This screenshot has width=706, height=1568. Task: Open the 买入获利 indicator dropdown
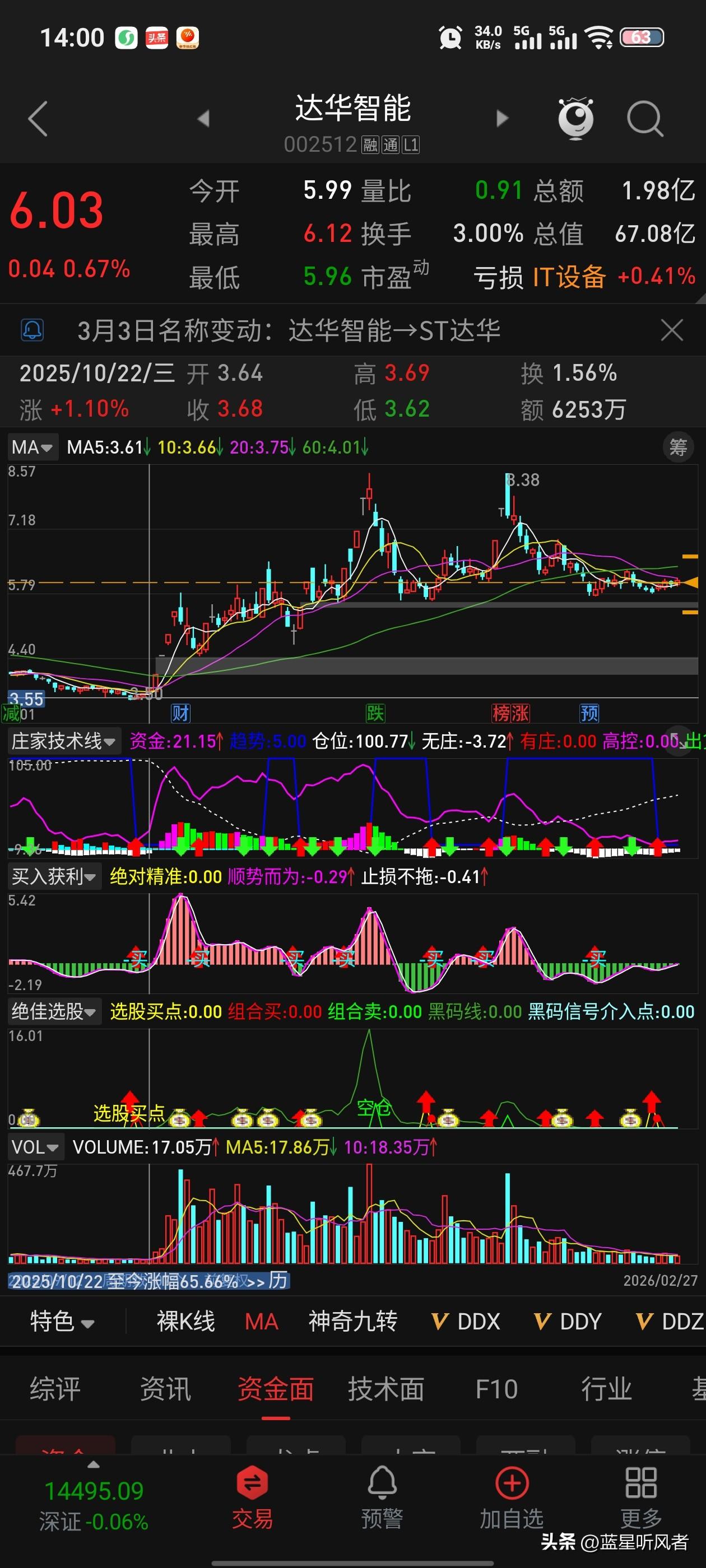(x=54, y=876)
